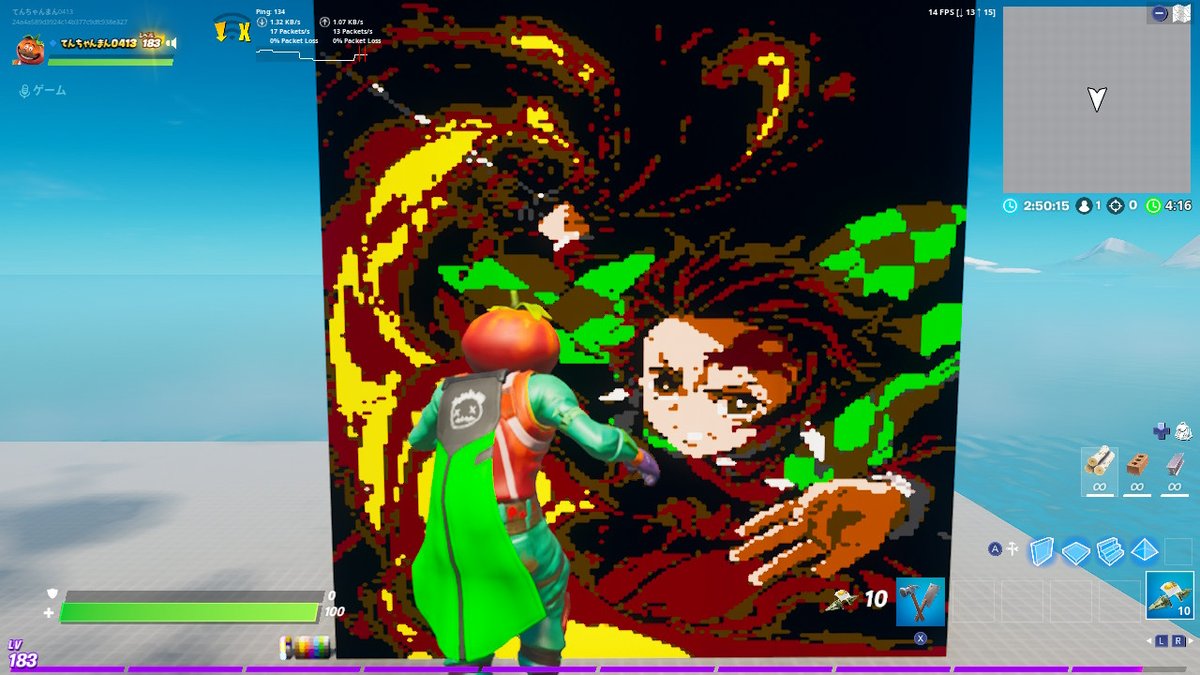Click the player name てんちゃんまん0413
Screen dimensions: 1200x675
[98, 43]
